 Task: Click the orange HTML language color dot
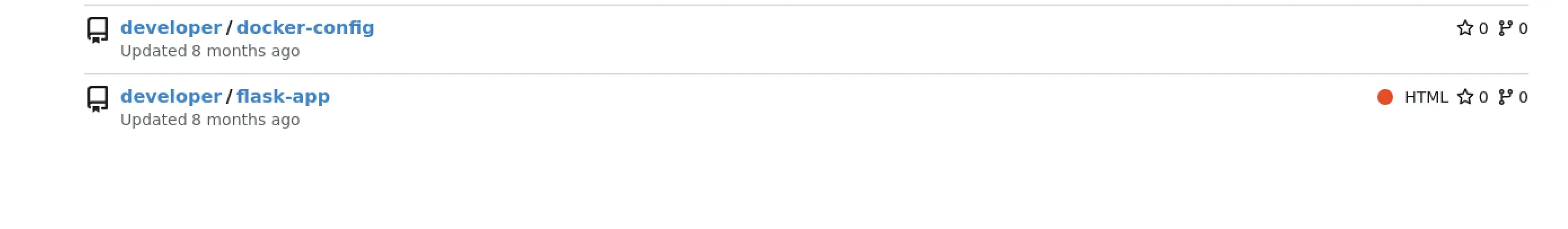tap(1385, 97)
